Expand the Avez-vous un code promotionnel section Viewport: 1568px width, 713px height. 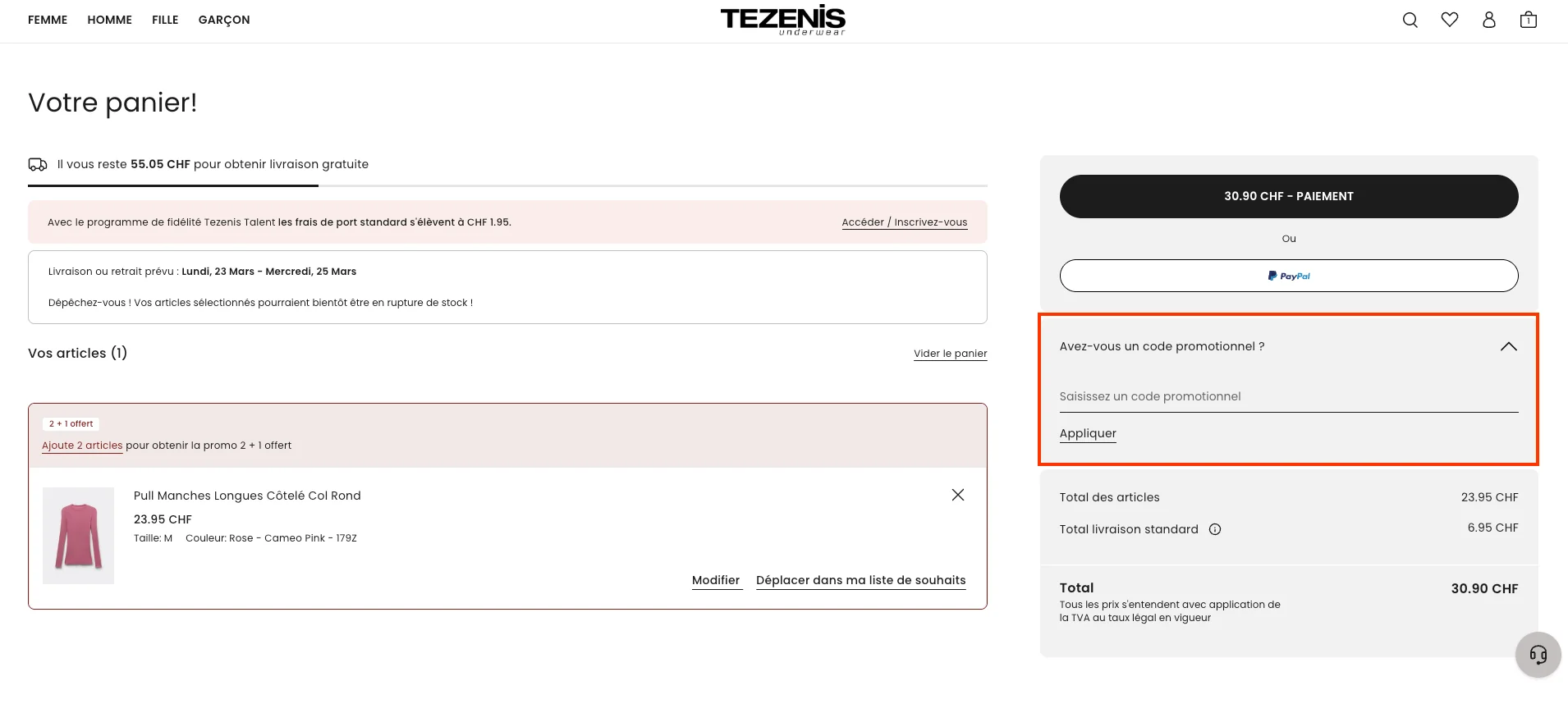1162,346
